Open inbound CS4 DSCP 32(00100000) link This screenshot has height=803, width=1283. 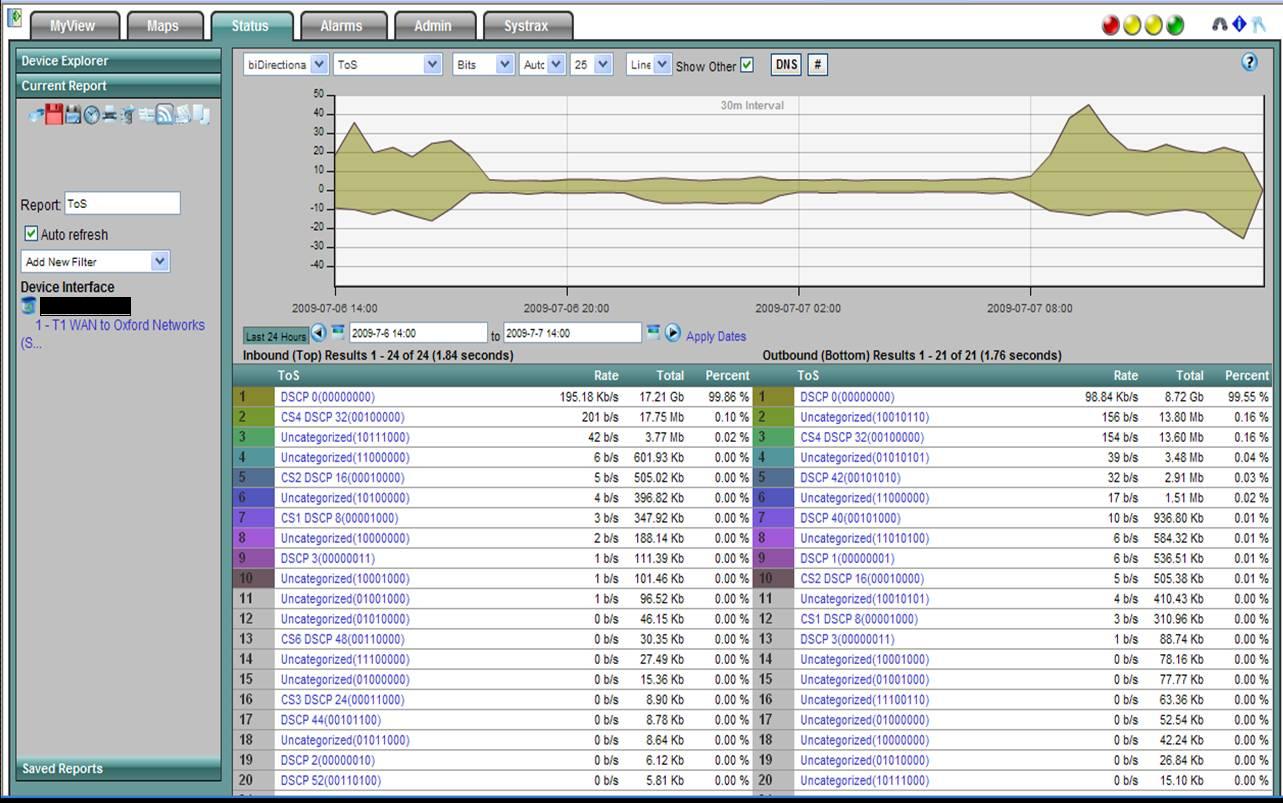click(343, 417)
